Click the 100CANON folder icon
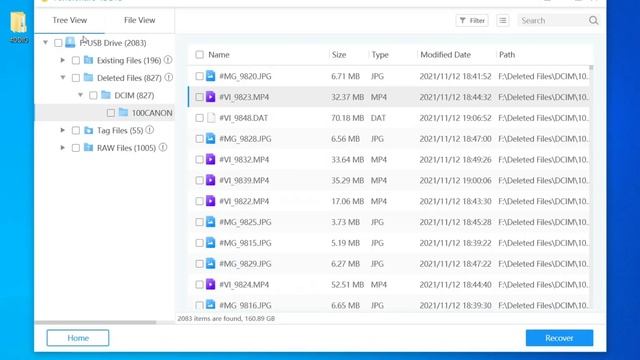 [123, 112]
